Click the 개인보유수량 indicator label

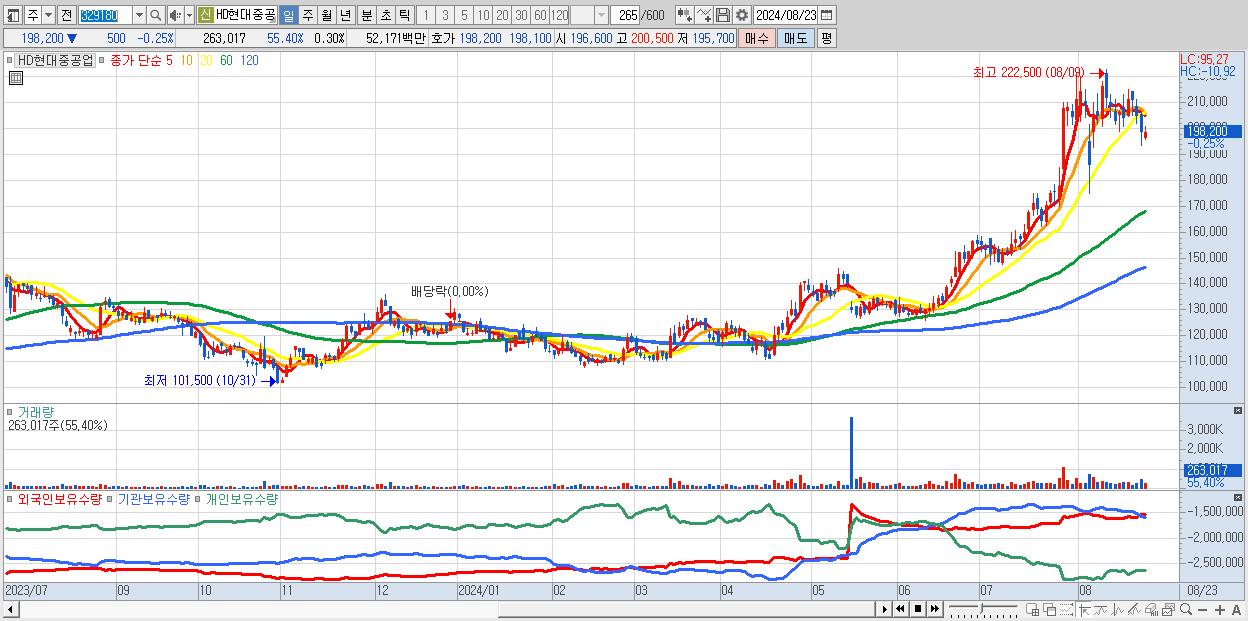[x=242, y=498]
